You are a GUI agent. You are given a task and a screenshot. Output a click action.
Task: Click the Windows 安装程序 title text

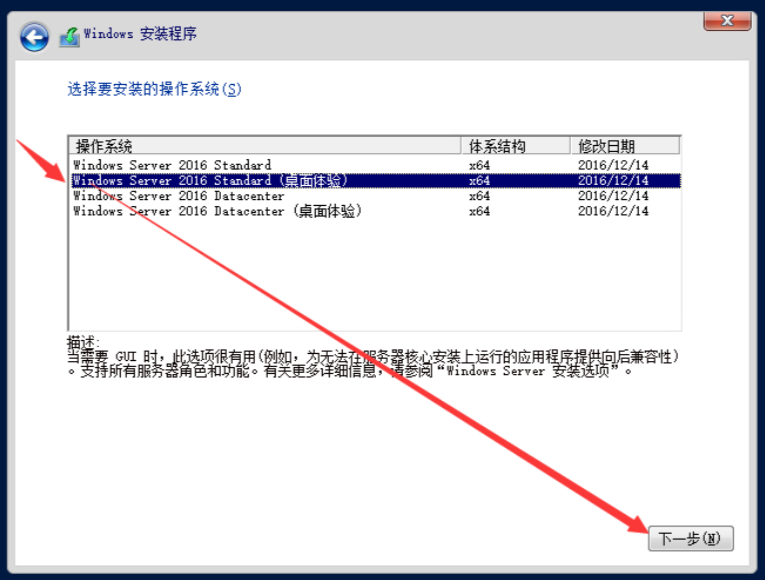(140, 34)
